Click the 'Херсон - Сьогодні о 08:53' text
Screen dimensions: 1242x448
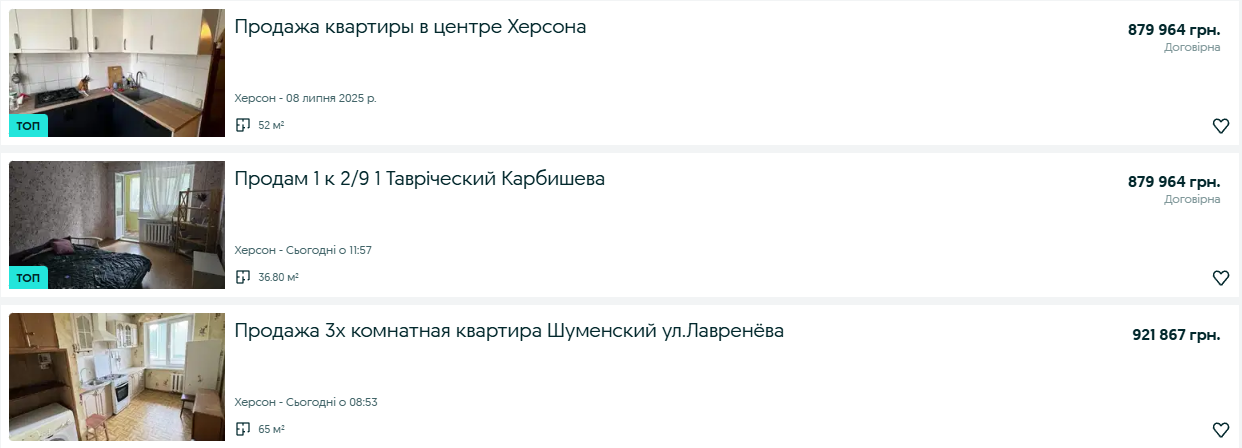305,402
